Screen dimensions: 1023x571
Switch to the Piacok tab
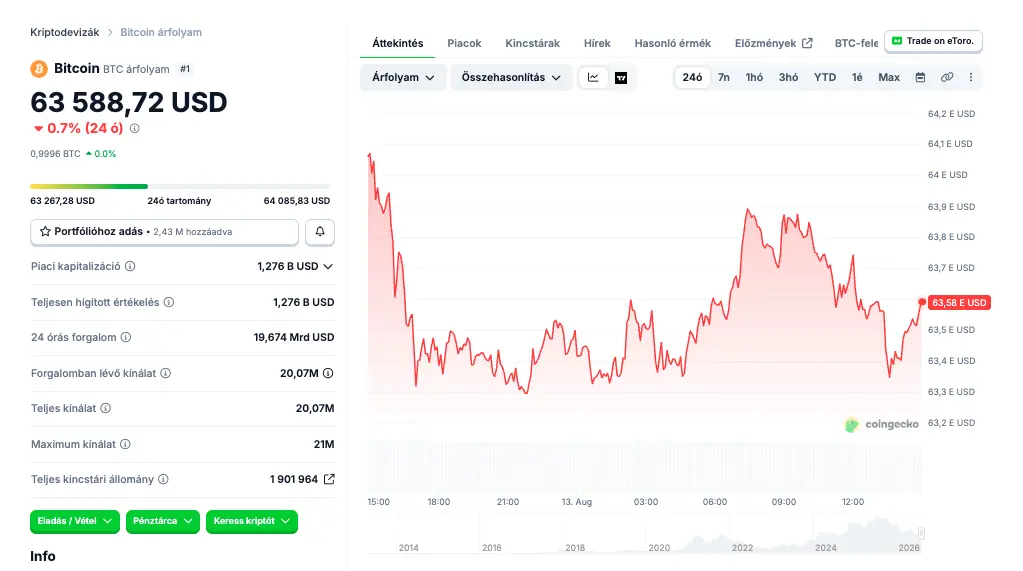click(464, 43)
